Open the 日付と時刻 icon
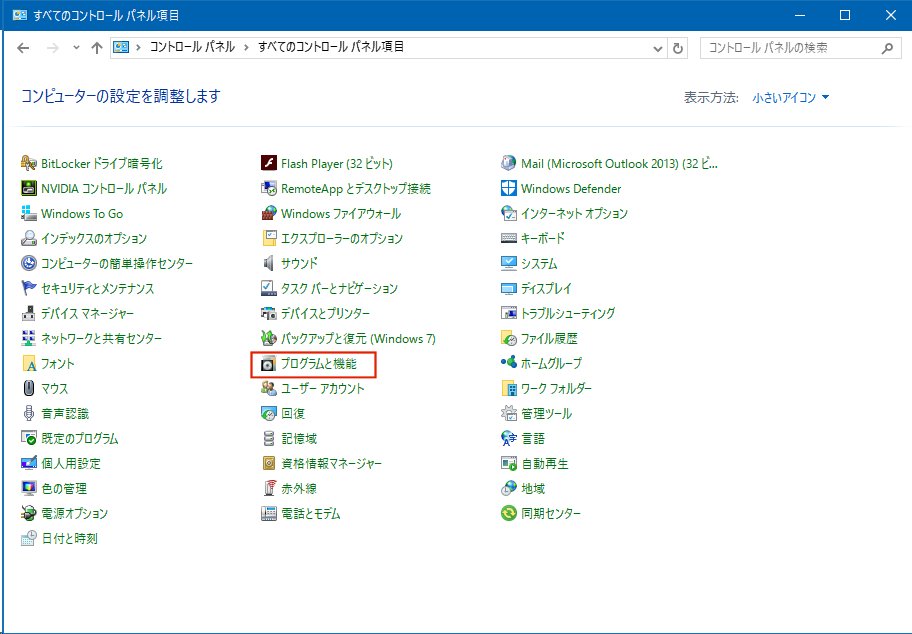This screenshot has width=912, height=634. 28,539
